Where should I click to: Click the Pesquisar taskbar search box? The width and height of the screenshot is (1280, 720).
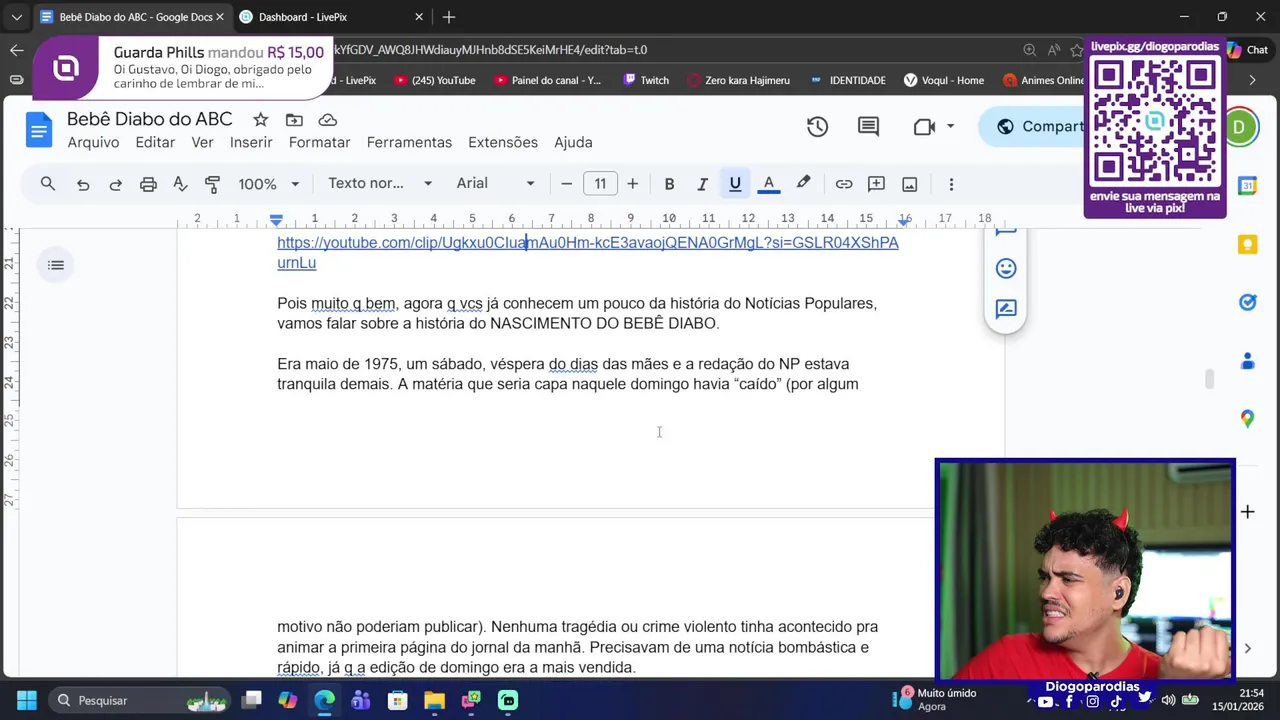click(x=140, y=700)
